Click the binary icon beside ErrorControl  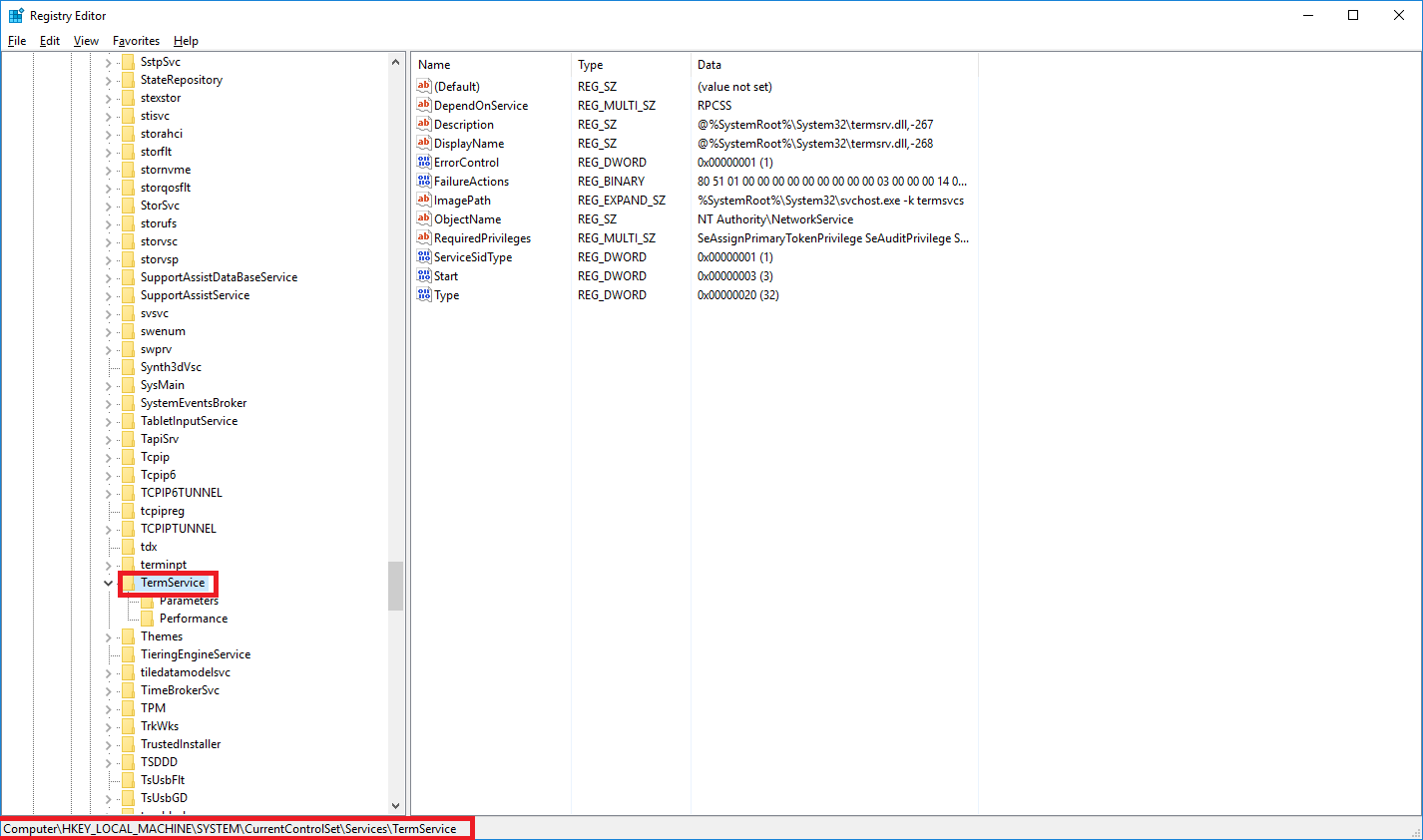click(424, 162)
